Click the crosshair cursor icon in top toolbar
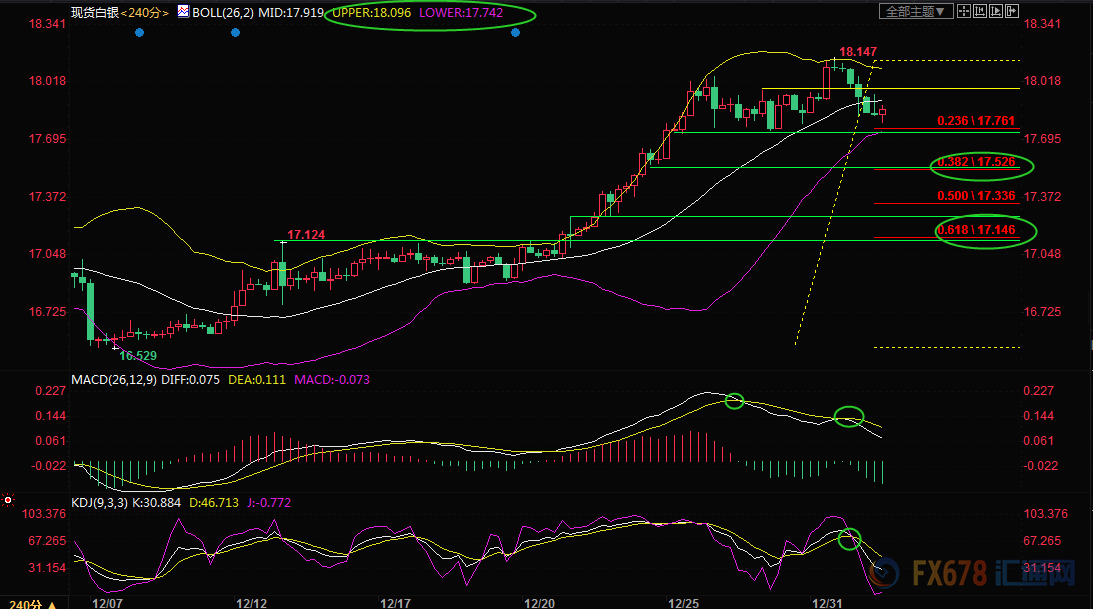 click(x=964, y=11)
